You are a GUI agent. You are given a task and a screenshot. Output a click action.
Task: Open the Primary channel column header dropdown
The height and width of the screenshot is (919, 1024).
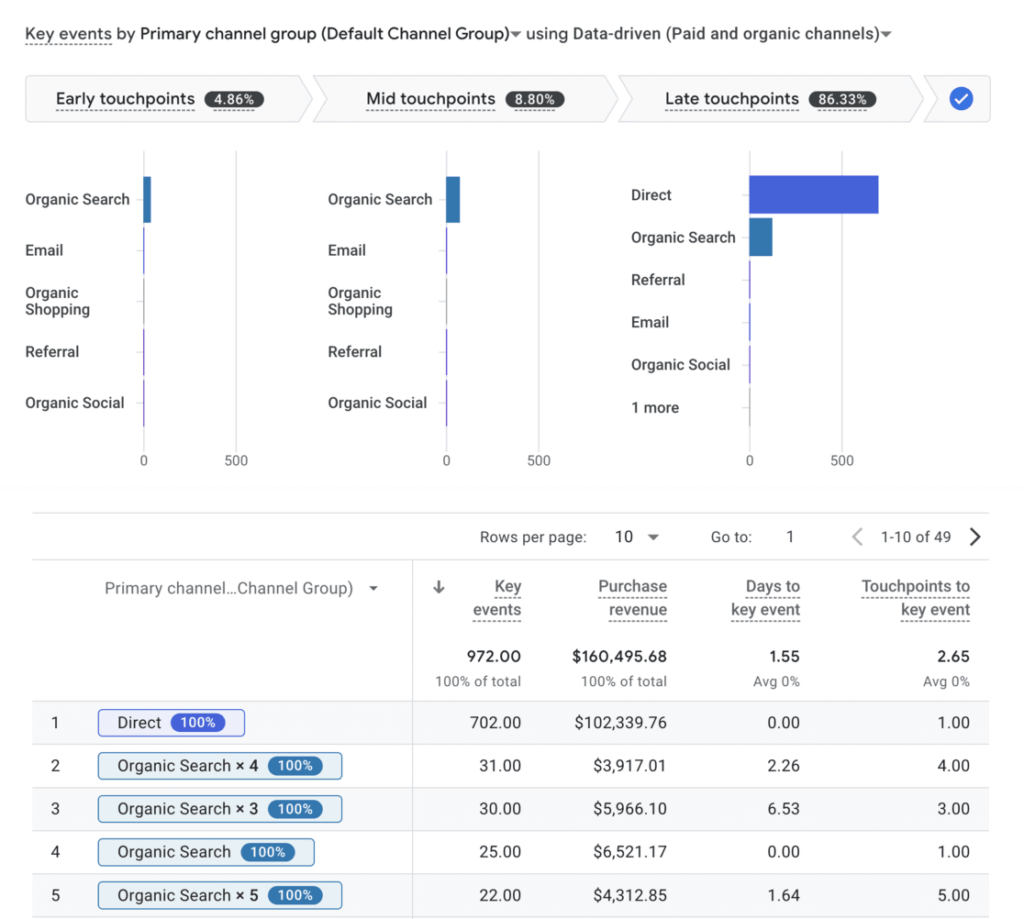point(374,589)
